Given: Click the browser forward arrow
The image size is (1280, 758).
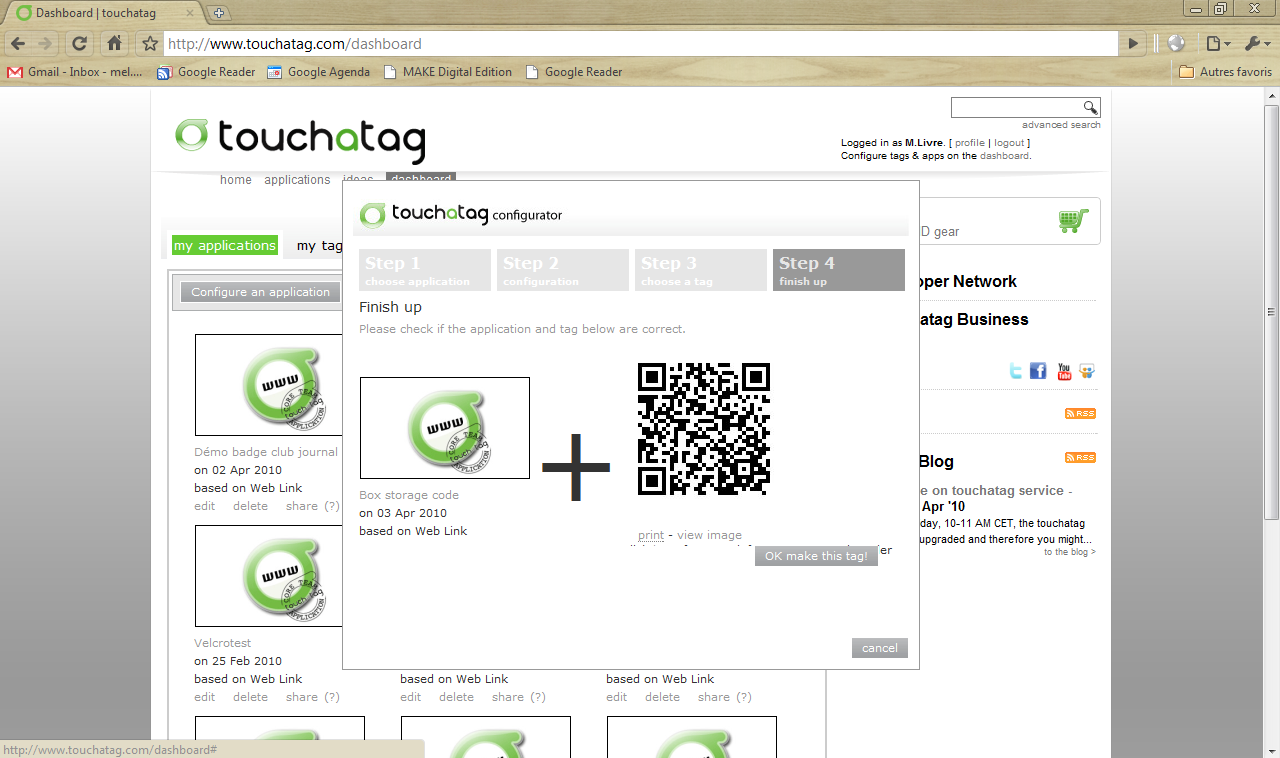Looking at the screenshot, I should pos(45,44).
